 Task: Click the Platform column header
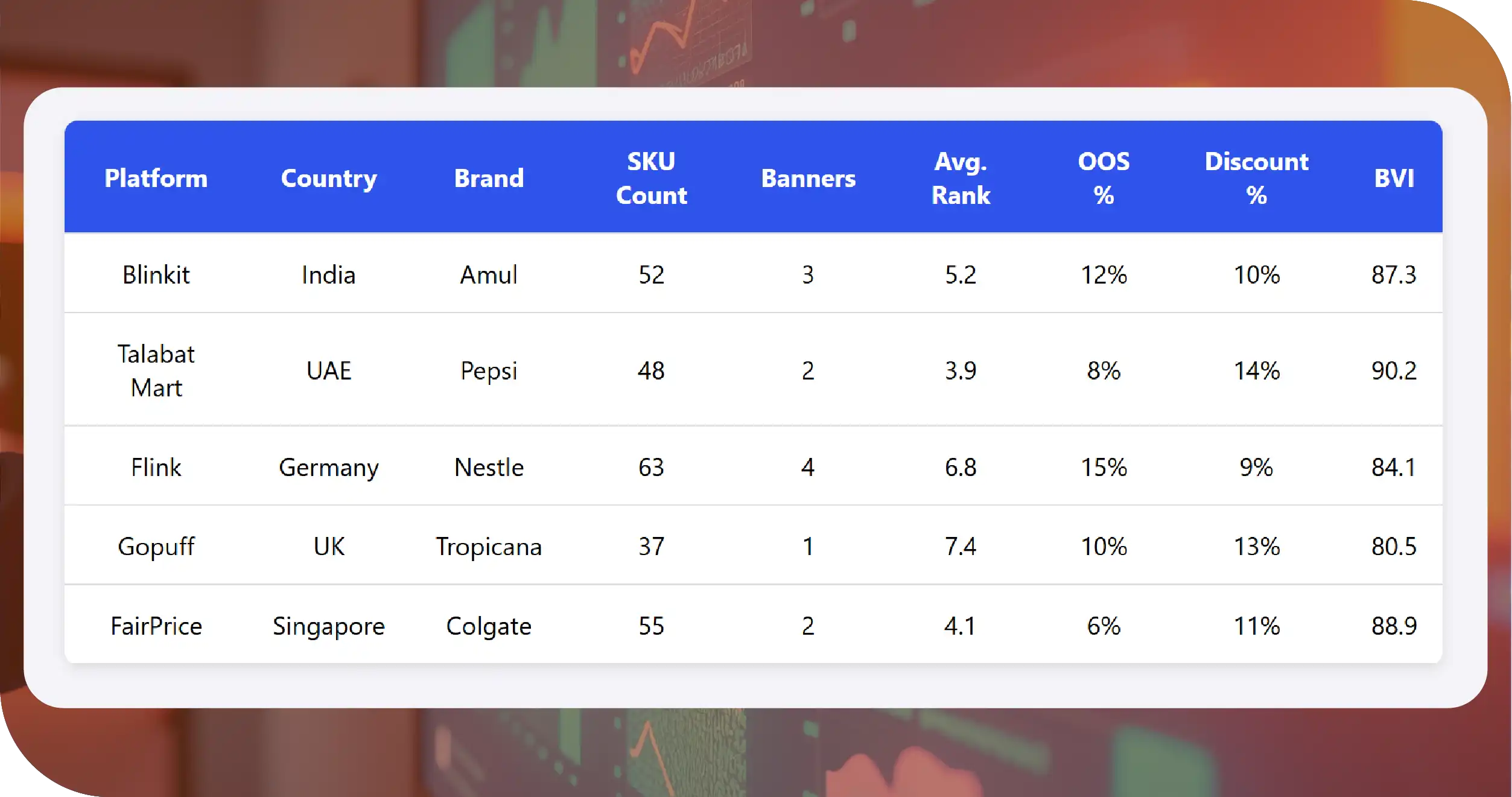coord(156,179)
